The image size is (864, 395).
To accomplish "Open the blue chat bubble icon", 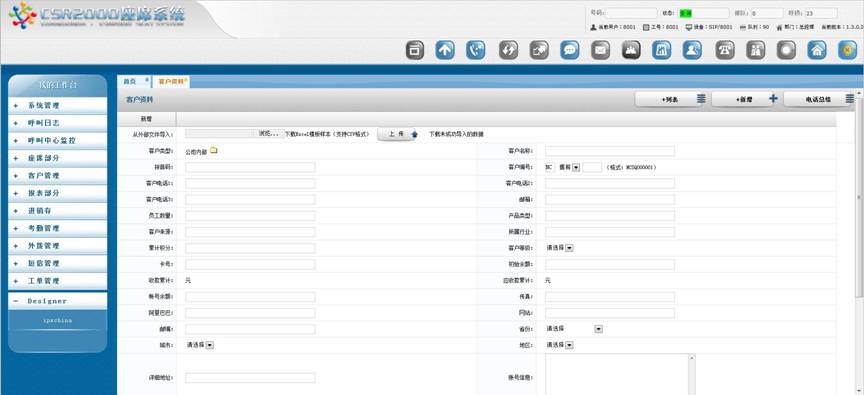I will (x=570, y=50).
